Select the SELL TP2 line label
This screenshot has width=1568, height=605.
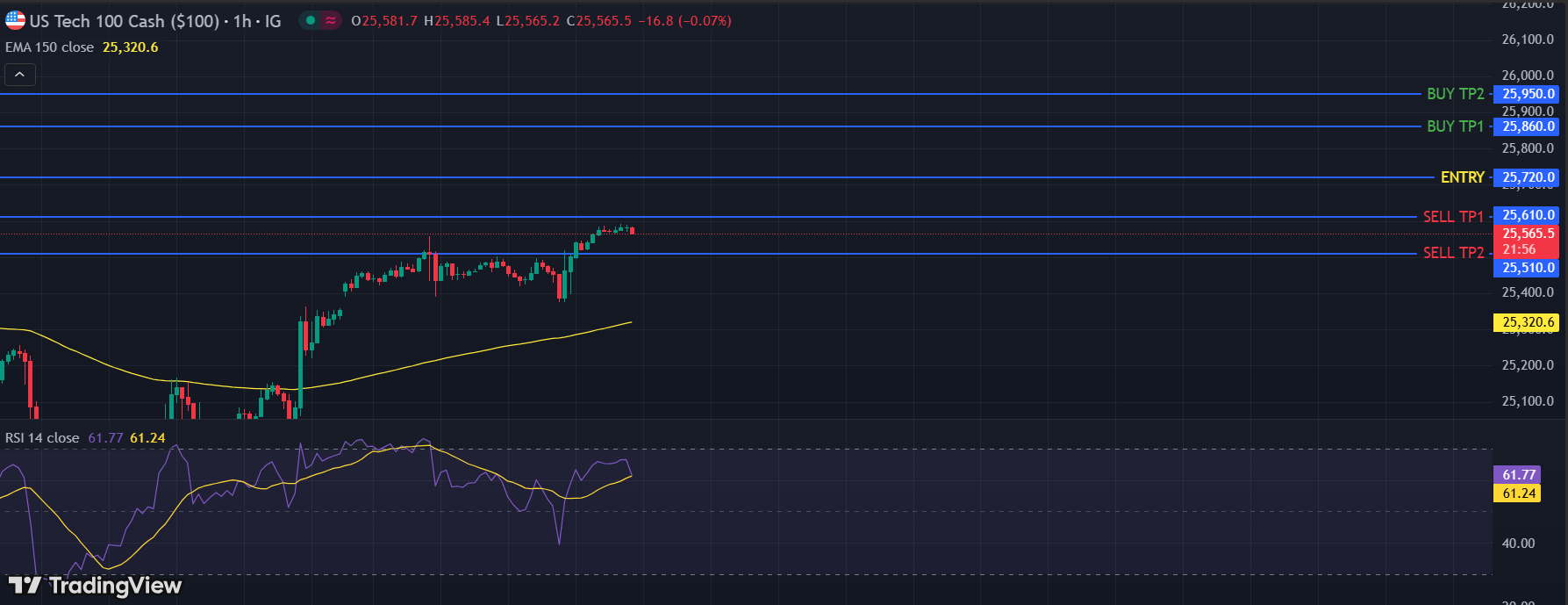[1453, 253]
